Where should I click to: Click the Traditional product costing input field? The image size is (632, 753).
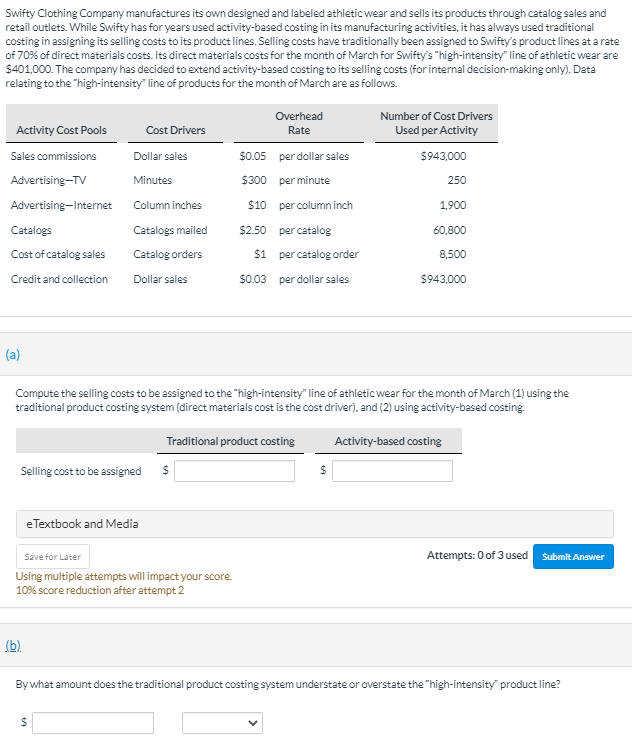pos(234,471)
